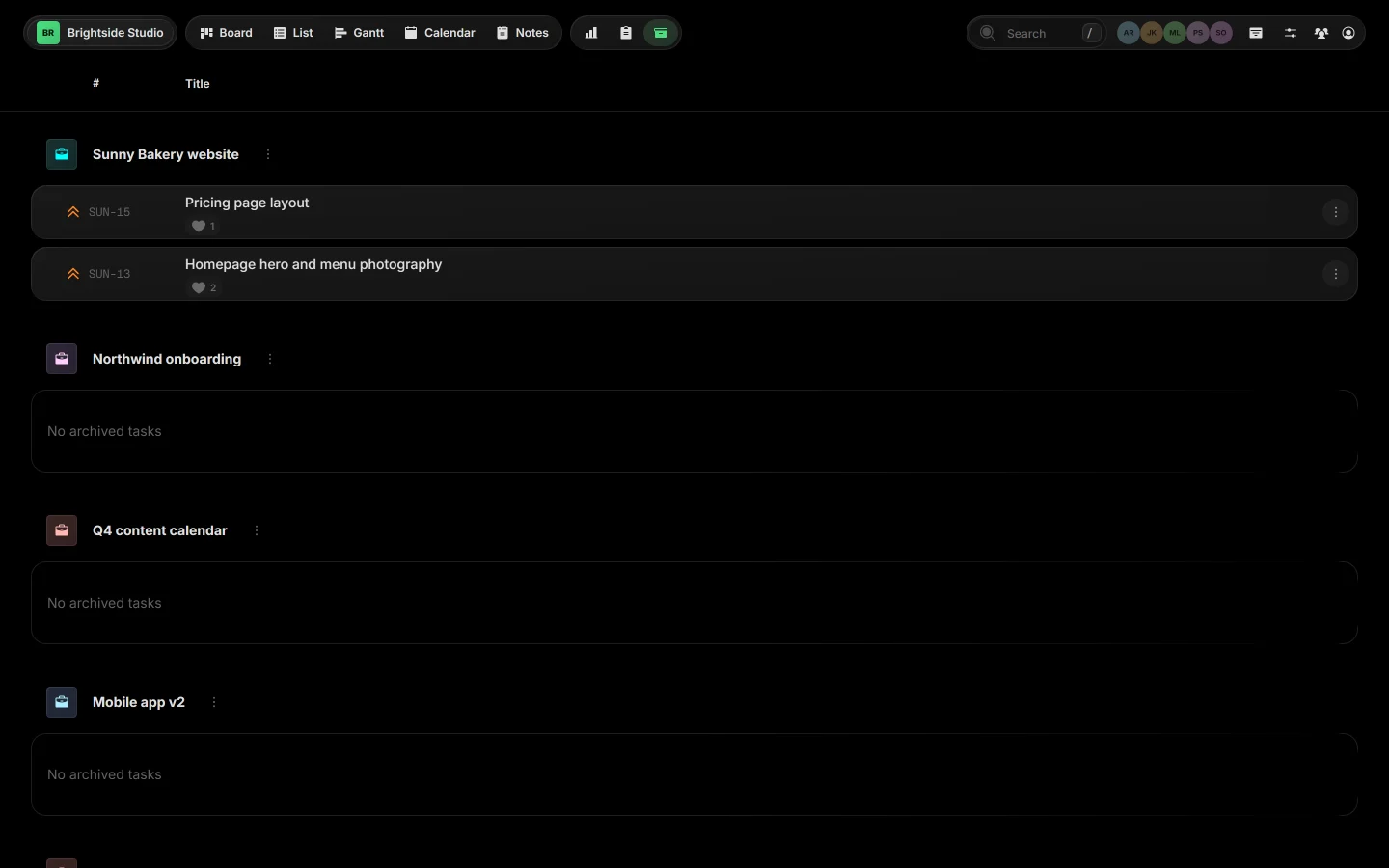Click No archived tasks under Northwind onboarding
The image size is (1389, 868).
pos(104,431)
